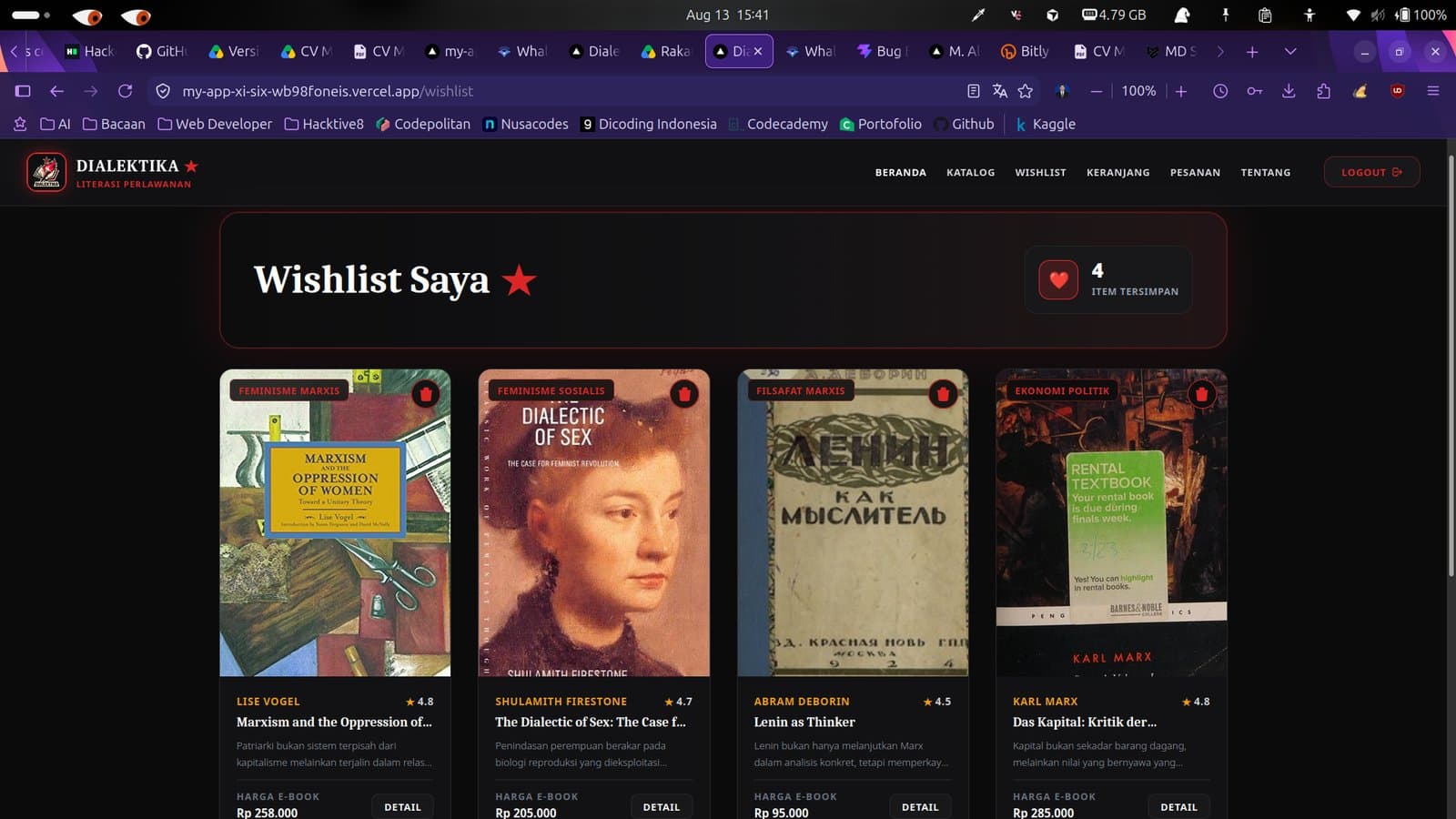Screen dimensions: 1456x819
Task: Open the Hacktive8 bookmarks folder
Action: point(324,124)
